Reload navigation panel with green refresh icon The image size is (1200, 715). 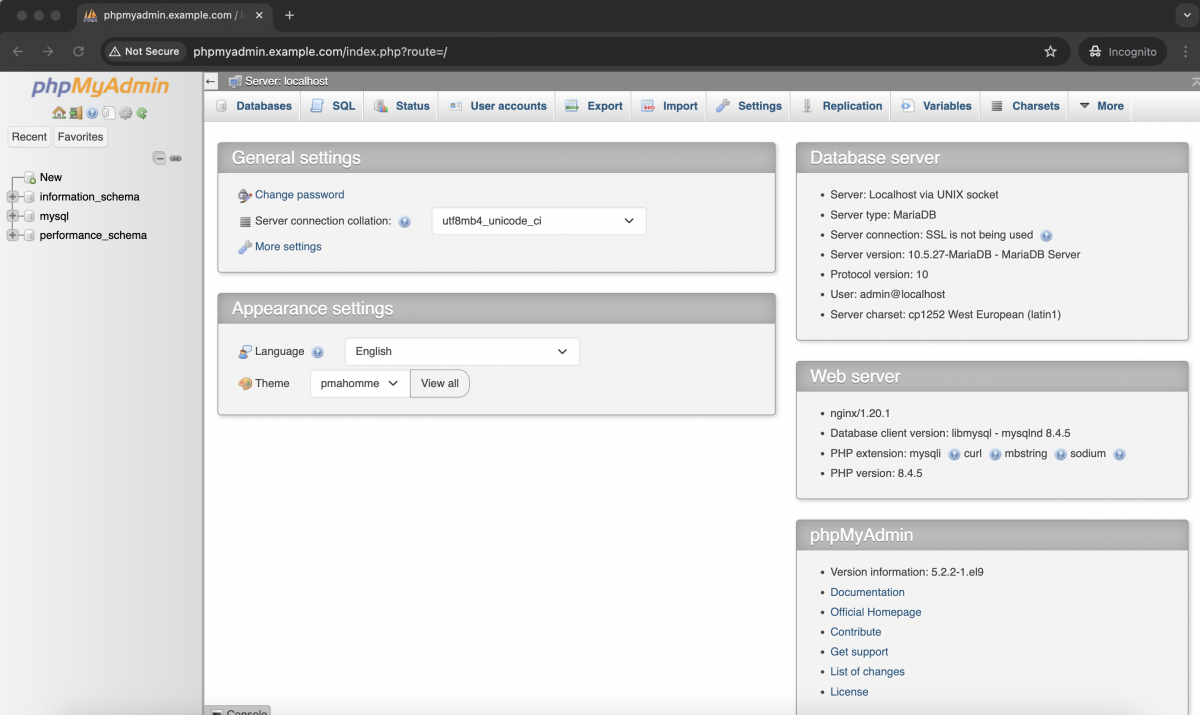click(x=142, y=113)
